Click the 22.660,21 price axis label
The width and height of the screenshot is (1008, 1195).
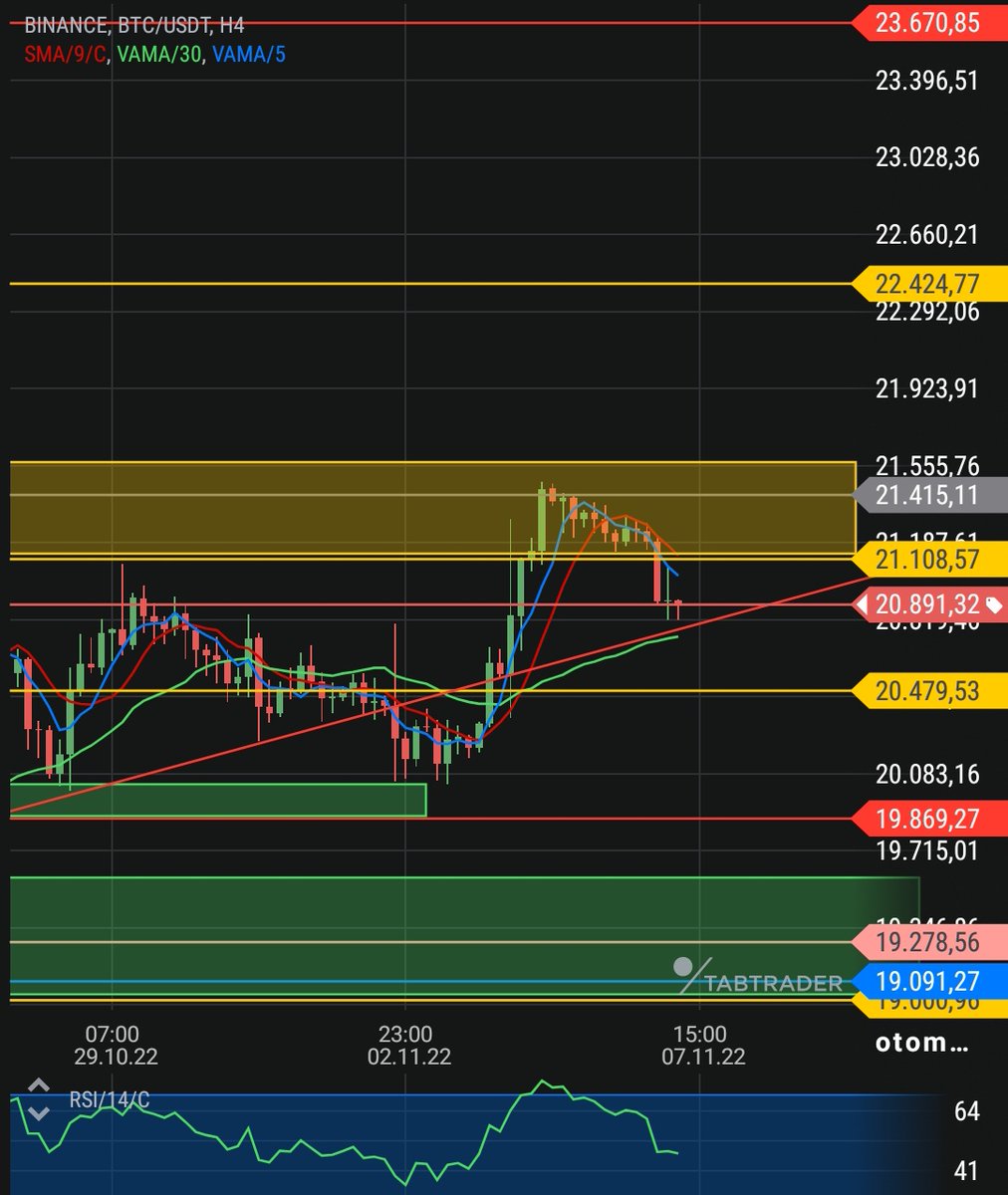point(927,234)
